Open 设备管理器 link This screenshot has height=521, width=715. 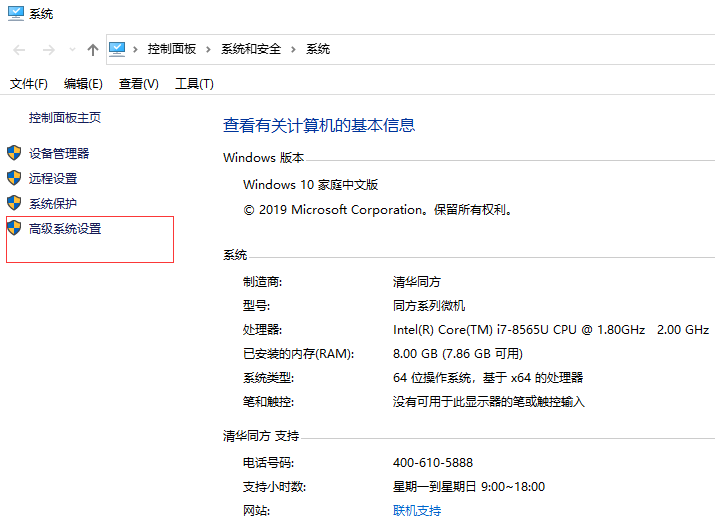pos(59,154)
